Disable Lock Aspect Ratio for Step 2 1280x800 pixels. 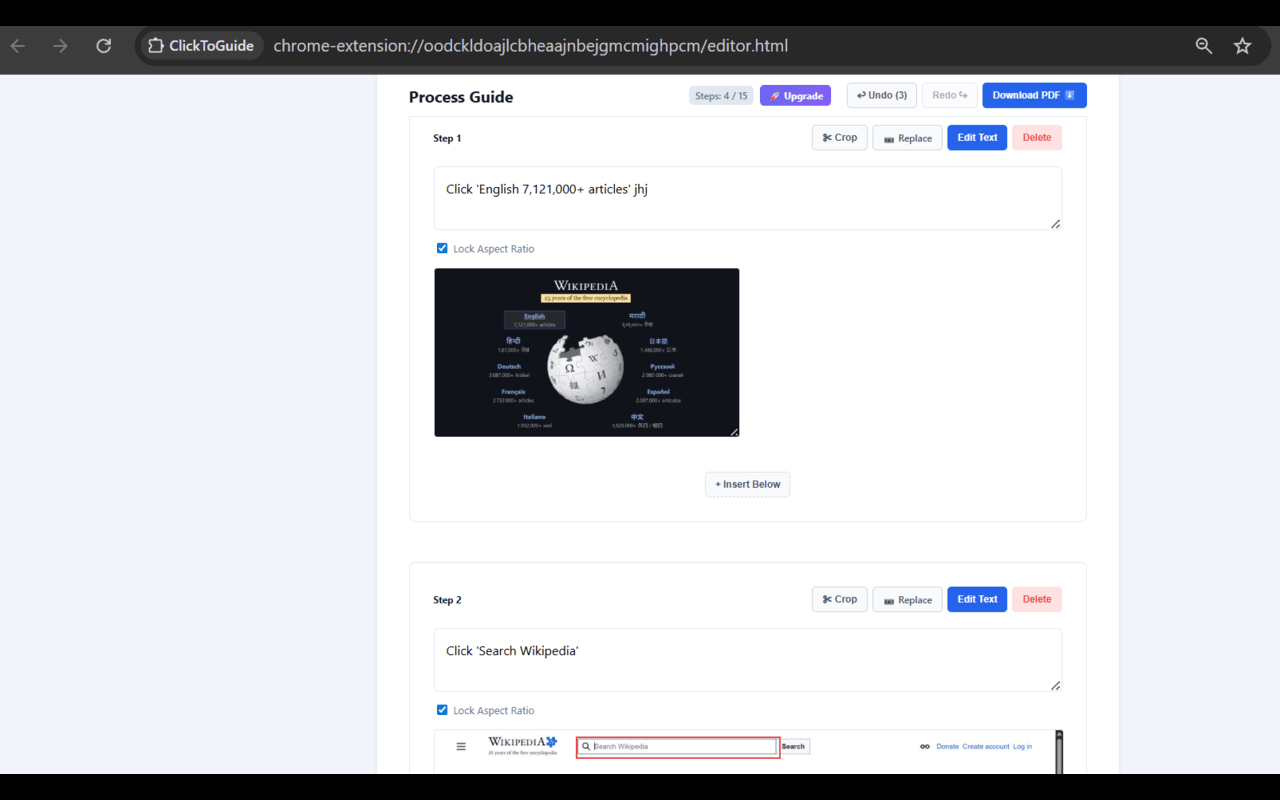point(441,710)
